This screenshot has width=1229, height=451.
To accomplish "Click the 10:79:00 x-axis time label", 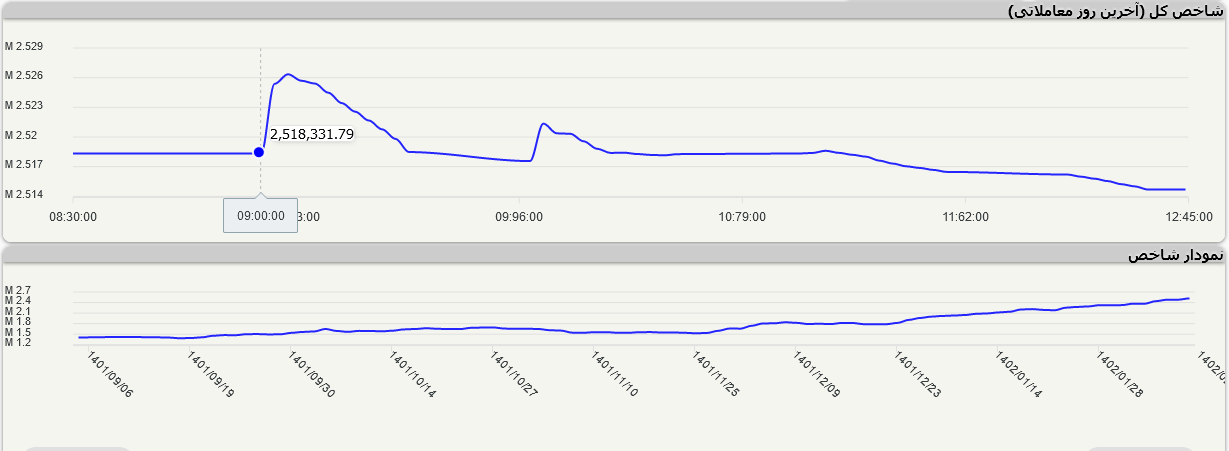I will coord(742,216).
